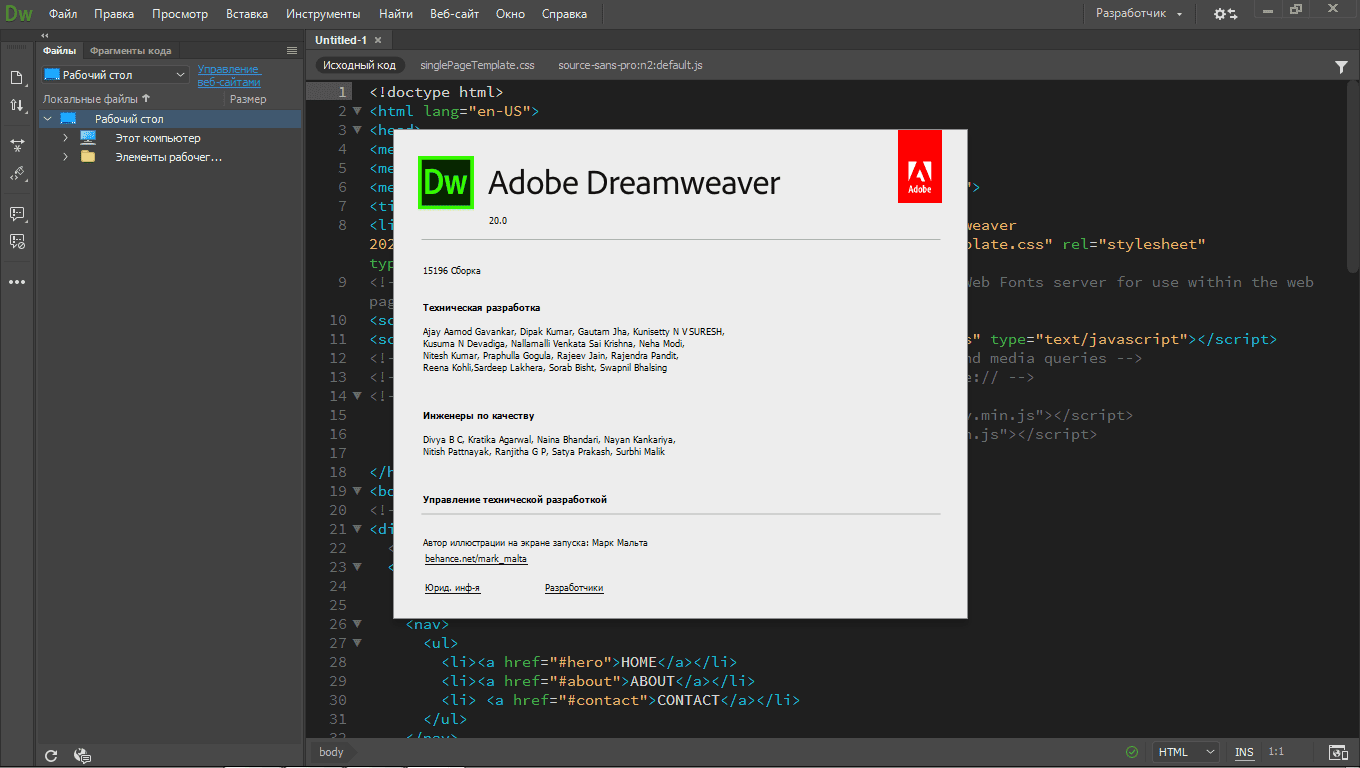Open the Справка menu
Viewport: 1360px width, 768px height.
[x=564, y=14]
